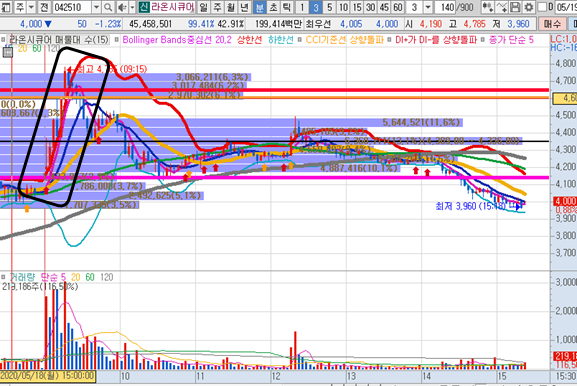Screen dimensions: 577x386
Task: Switch to daily 일 chart period
Action: coord(203,7)
